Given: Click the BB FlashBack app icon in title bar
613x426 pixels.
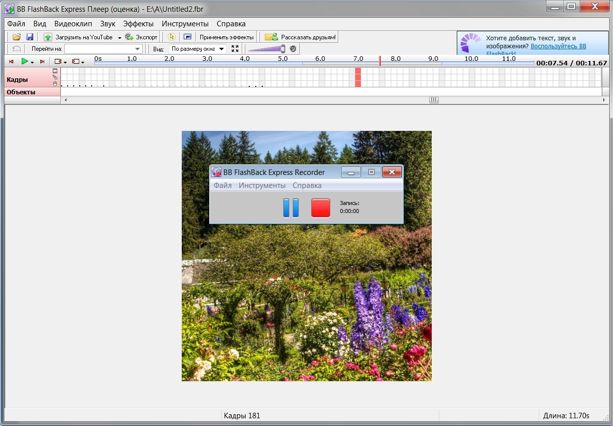Looking at the screenshot, I should [x=10, y=8].
